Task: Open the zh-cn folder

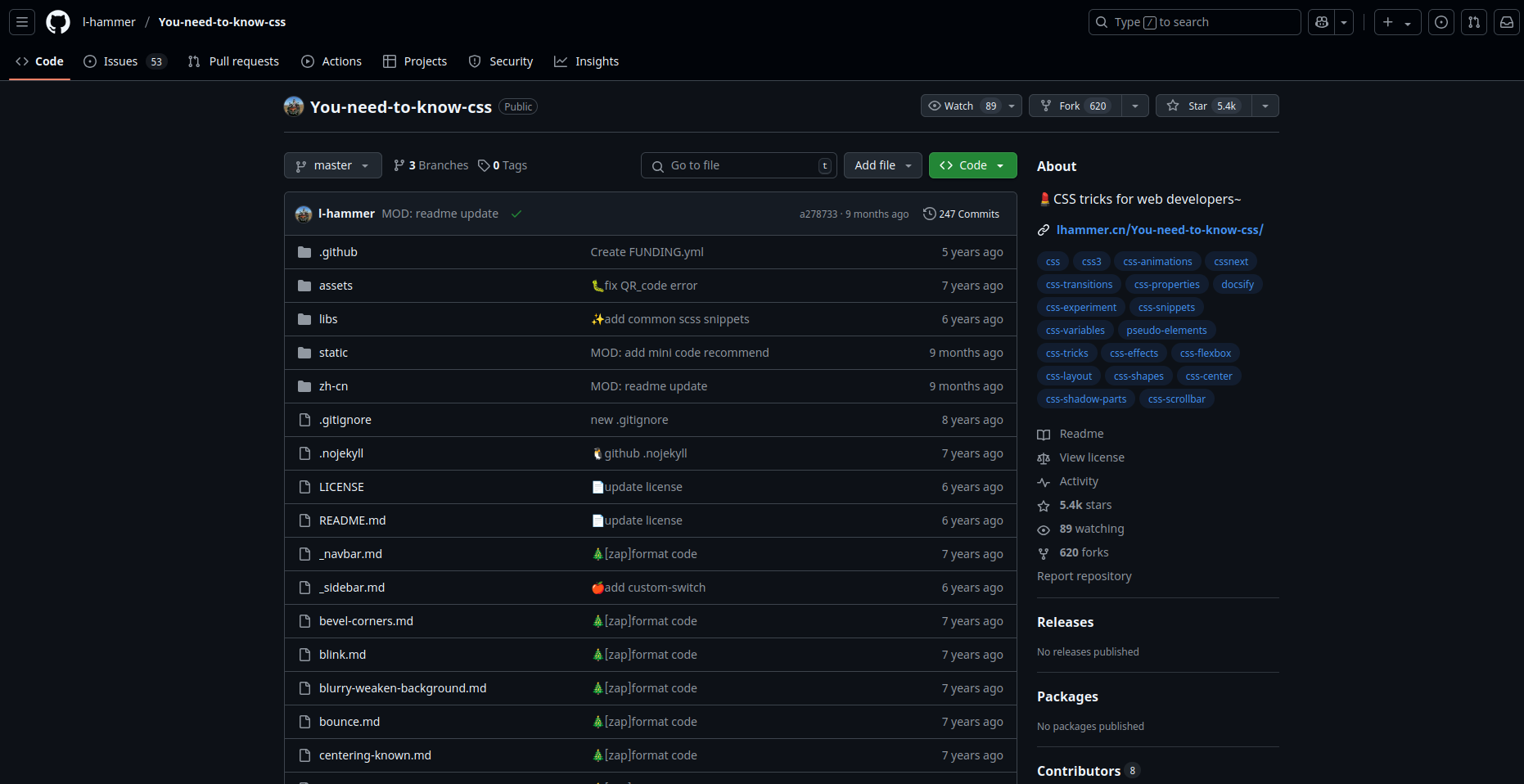Action: tap(333, 386)
